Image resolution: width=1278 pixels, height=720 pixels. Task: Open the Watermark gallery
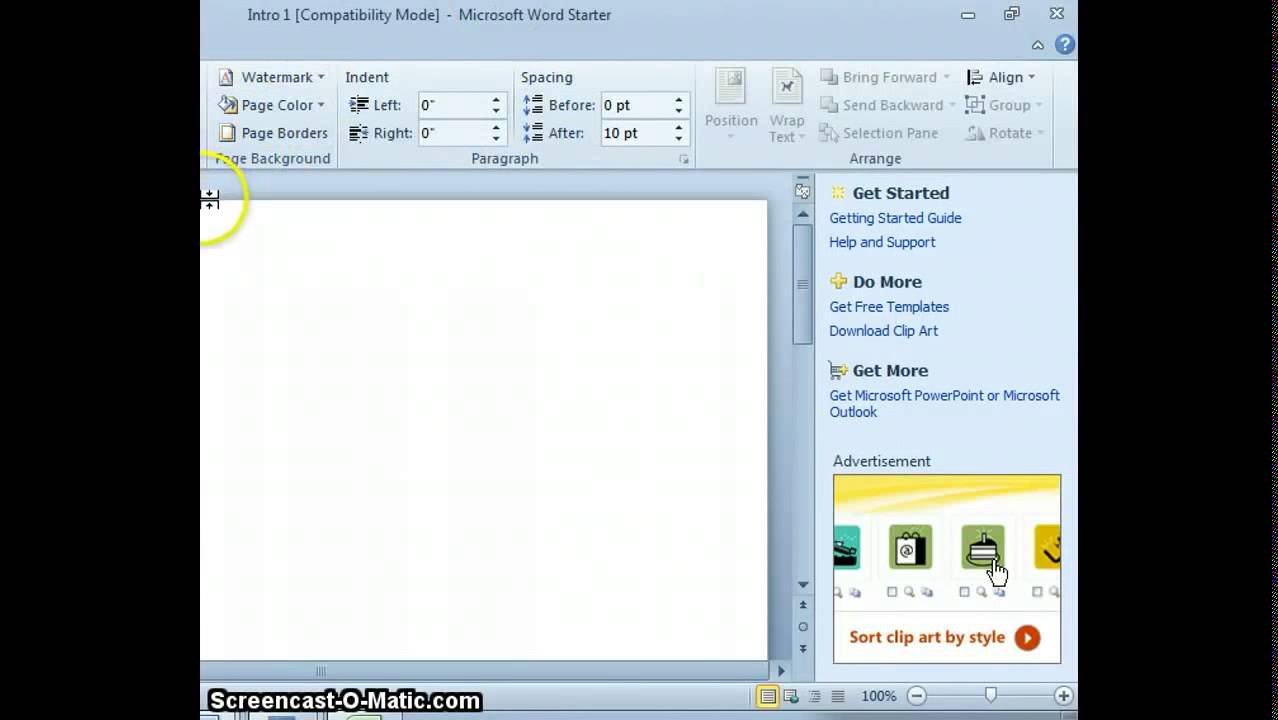tap(271, 77)
